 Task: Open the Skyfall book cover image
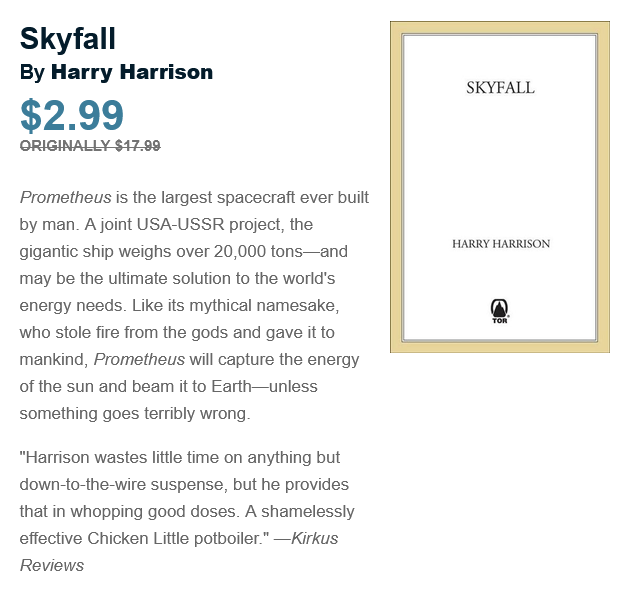click(x=500, y=187)
